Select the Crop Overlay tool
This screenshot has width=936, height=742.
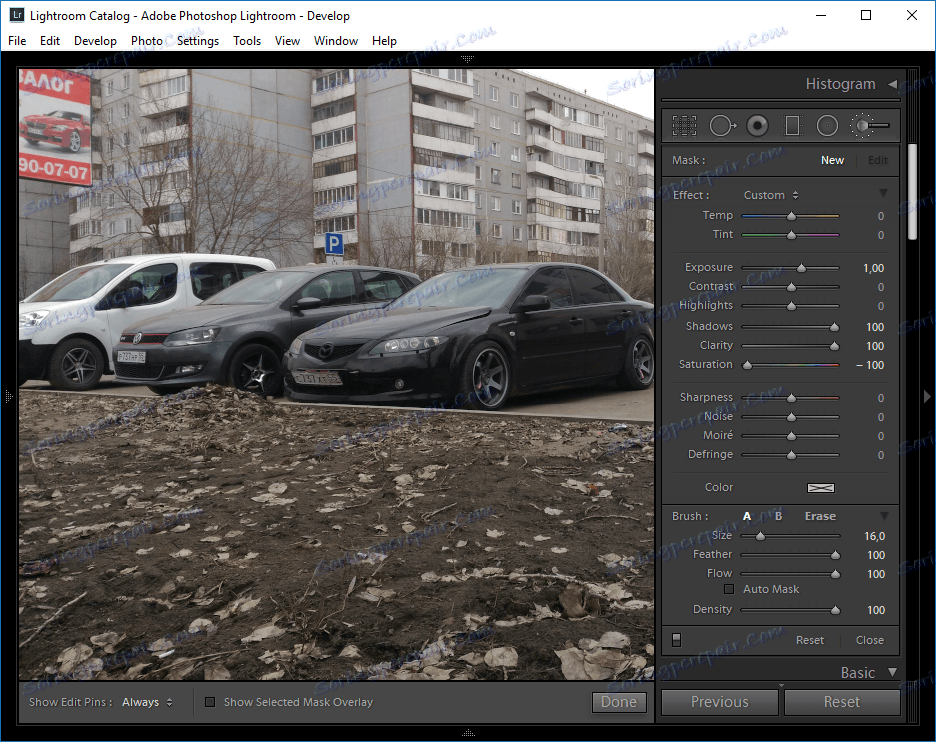tap(684, 125)
